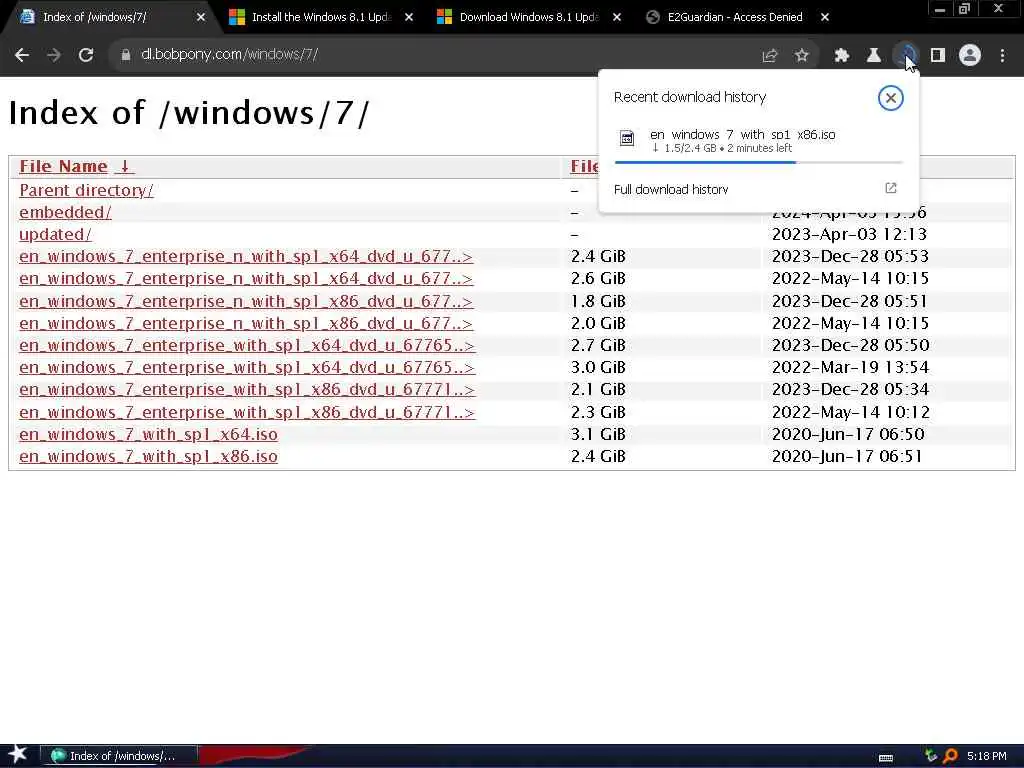
Task: Open the Parent directory link
Action: (86, 190)
